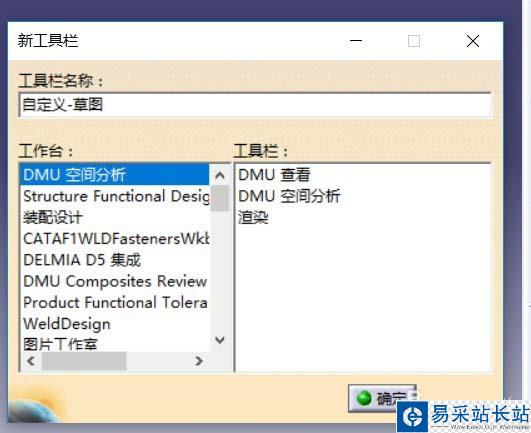
Task: Close the 新工具栏 dialog
Action: click(473, 41)
